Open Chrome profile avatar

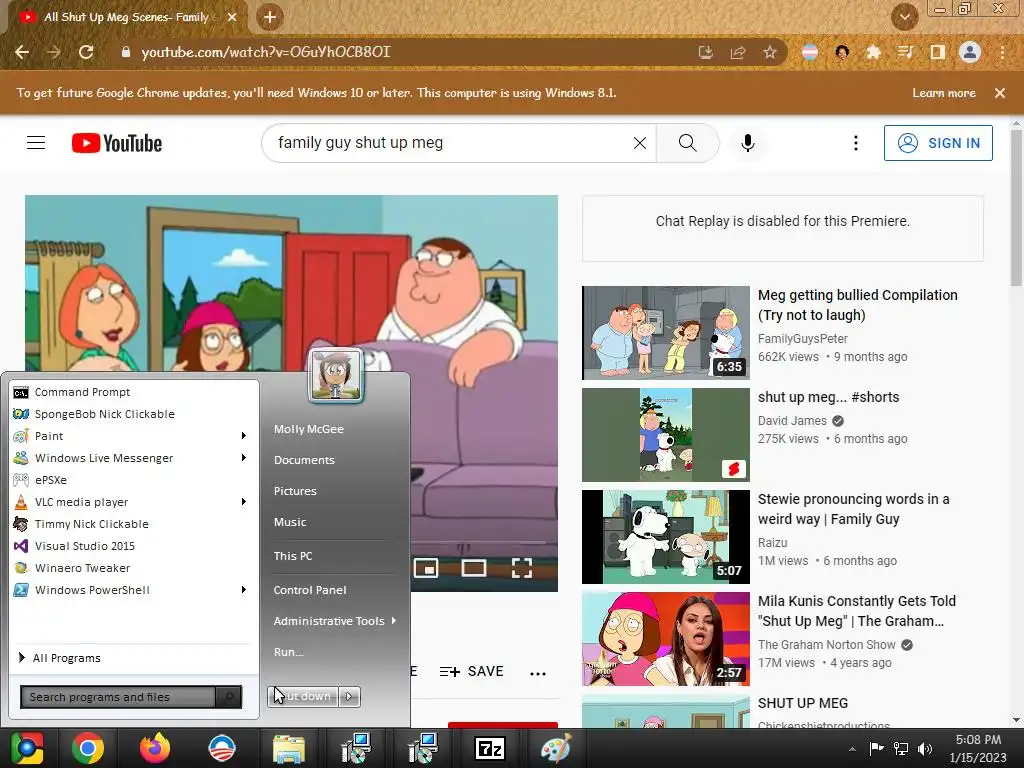point(970,52)
